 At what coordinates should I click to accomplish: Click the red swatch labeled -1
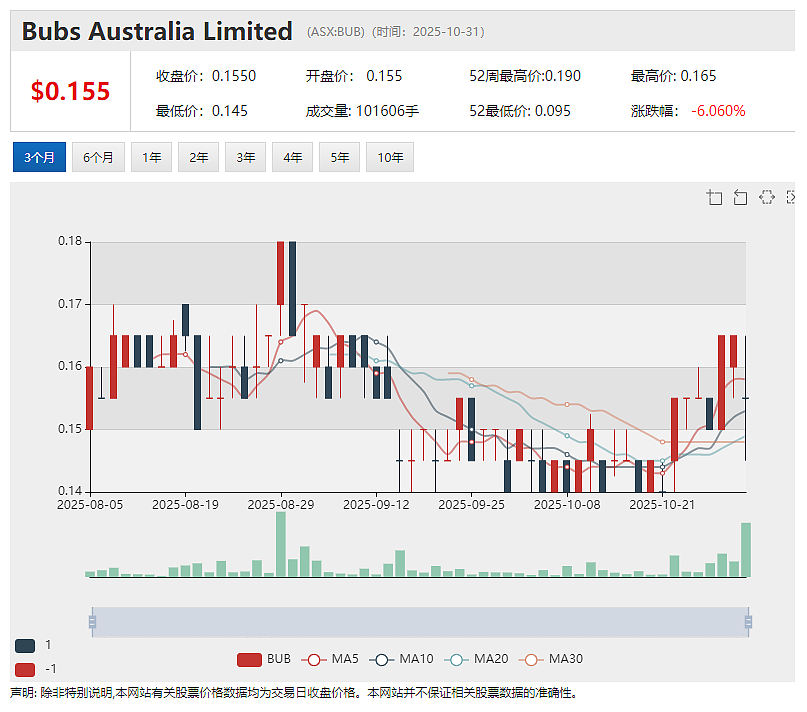(x=25, y=669)
